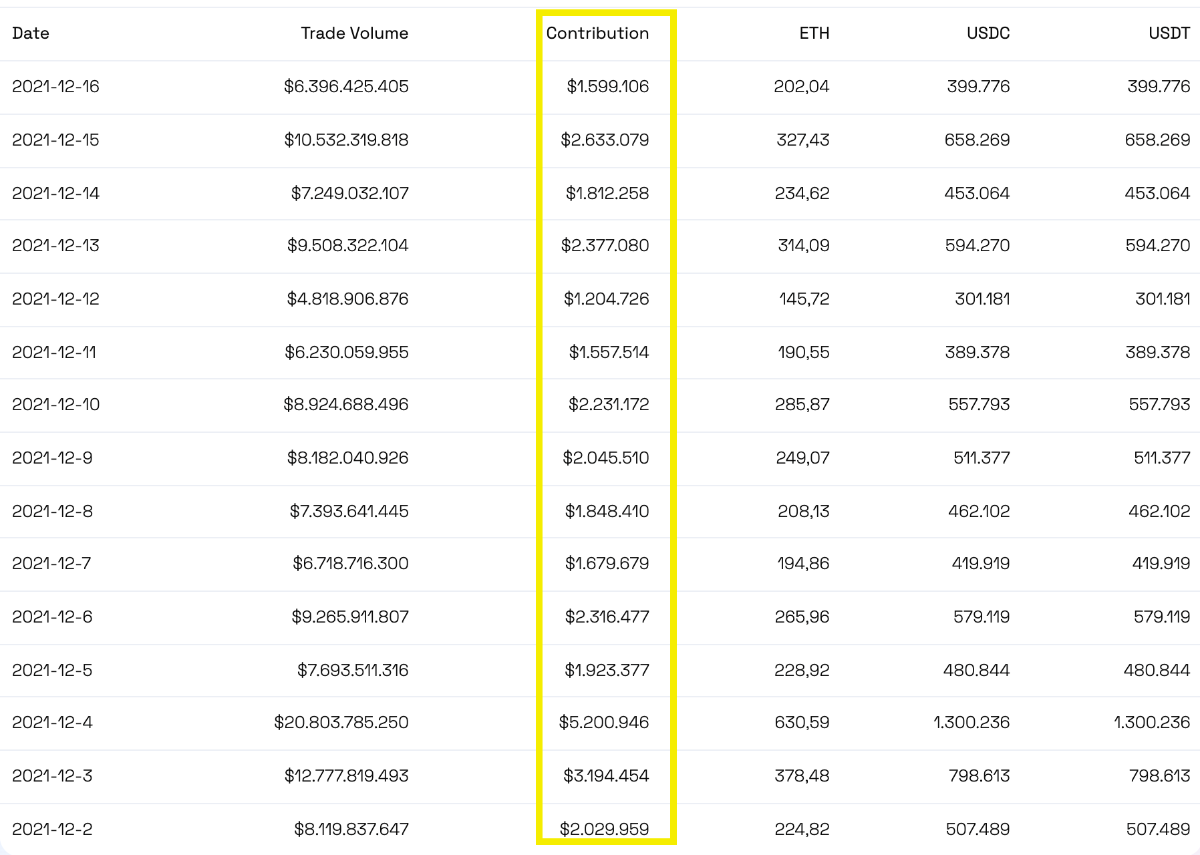Select the ETH value 630,59

pyautogui.click(x=803, y=722)
